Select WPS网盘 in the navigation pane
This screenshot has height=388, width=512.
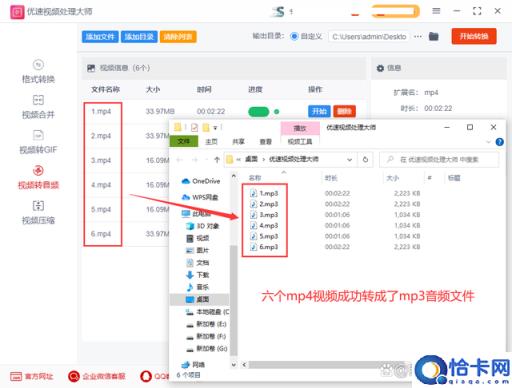click(x=200, y=197)
